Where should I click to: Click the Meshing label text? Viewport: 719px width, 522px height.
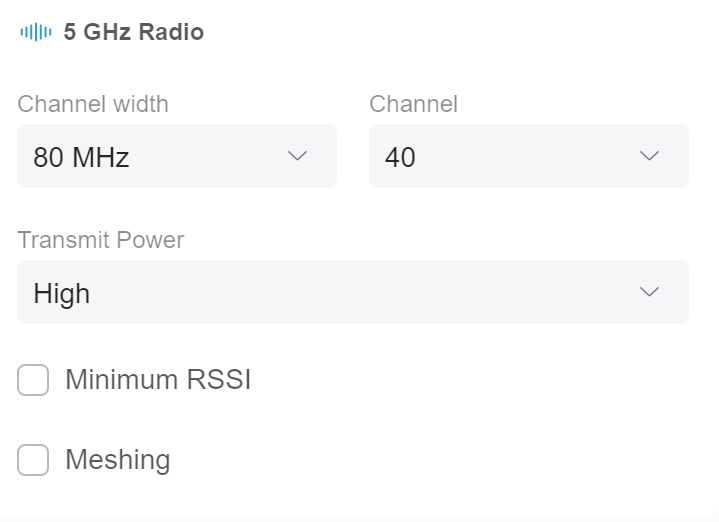click(x=117, y=460)
